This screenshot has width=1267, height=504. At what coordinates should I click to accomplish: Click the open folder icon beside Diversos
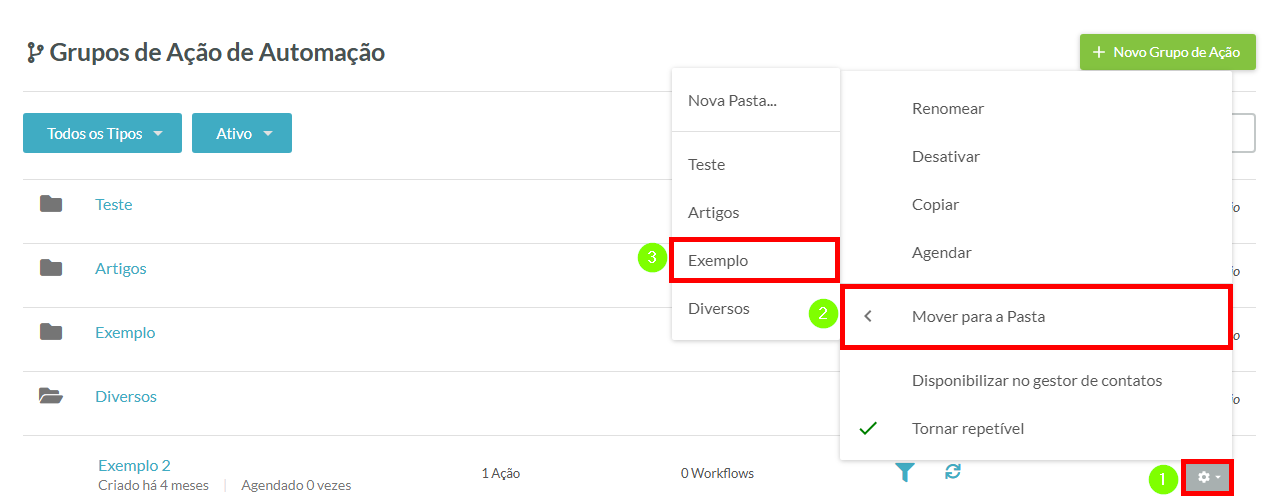(x=51, y=396)
